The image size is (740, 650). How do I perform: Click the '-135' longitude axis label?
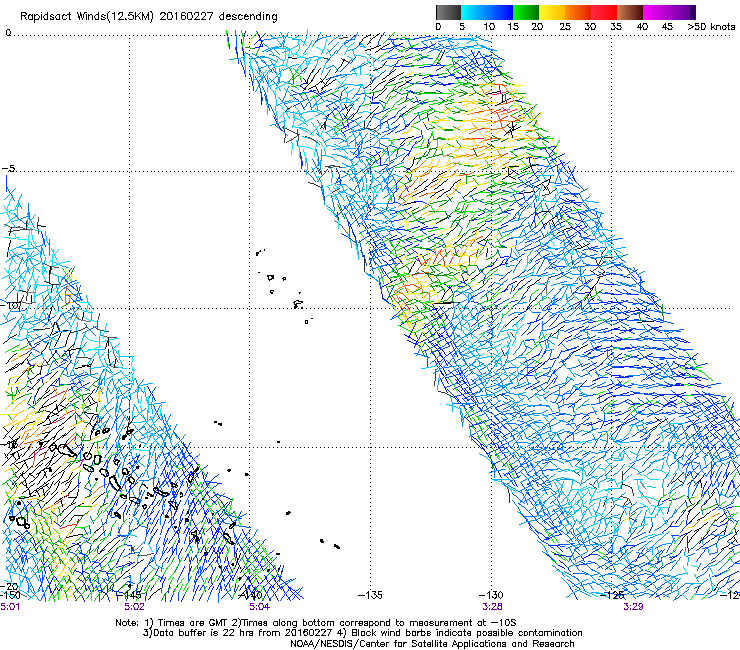(370, 595)
